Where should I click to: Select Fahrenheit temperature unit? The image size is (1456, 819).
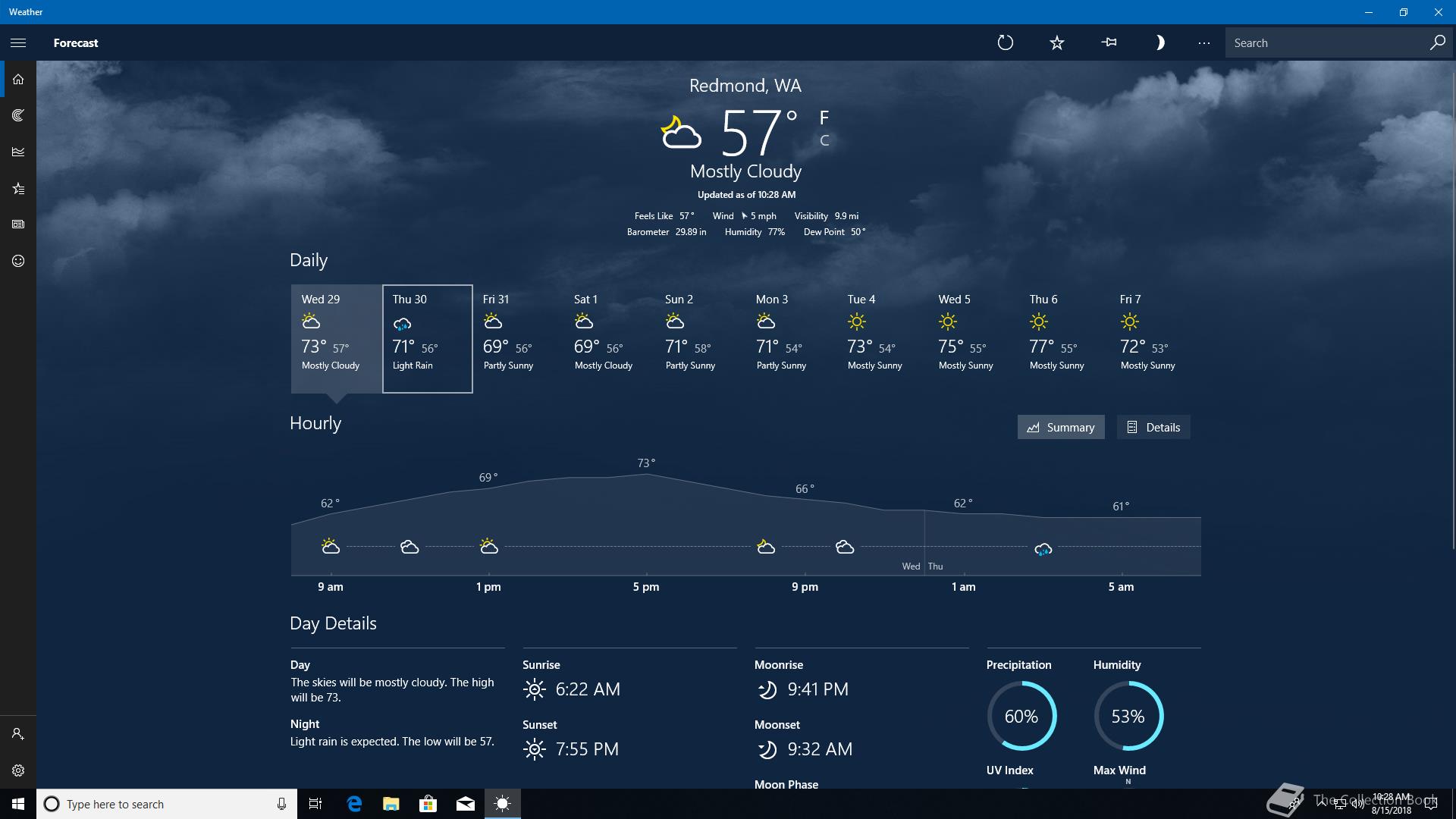[x=824, y=118]
